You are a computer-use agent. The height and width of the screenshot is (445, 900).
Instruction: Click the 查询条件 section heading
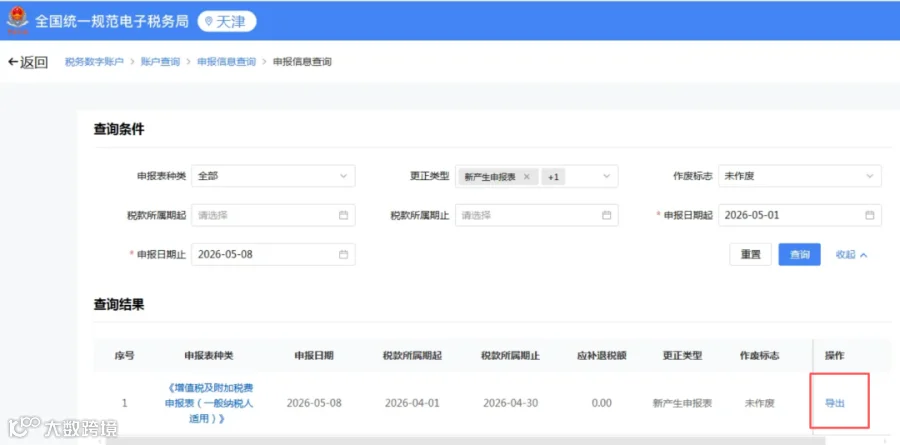pos(119,130)
